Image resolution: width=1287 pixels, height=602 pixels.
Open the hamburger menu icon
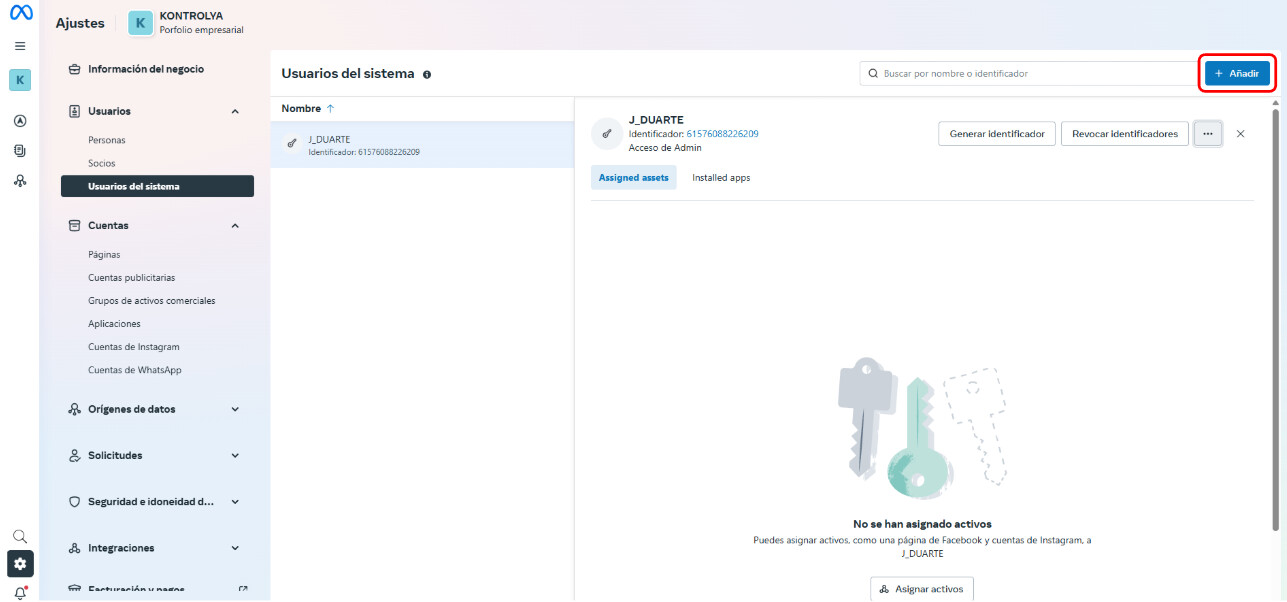pyautogui.click(x=20, y=46)
